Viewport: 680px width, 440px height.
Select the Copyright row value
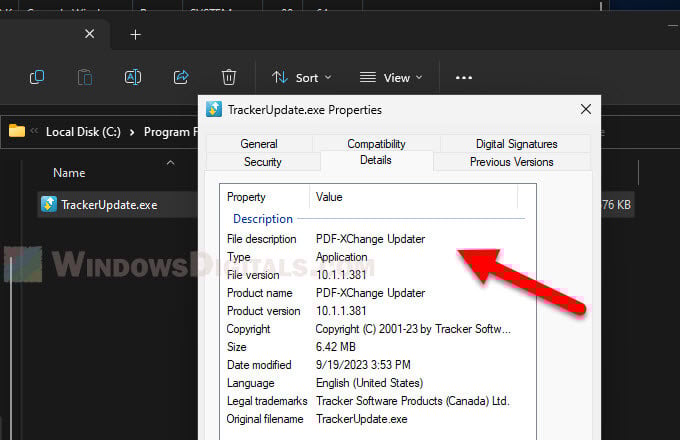[413, 329]
